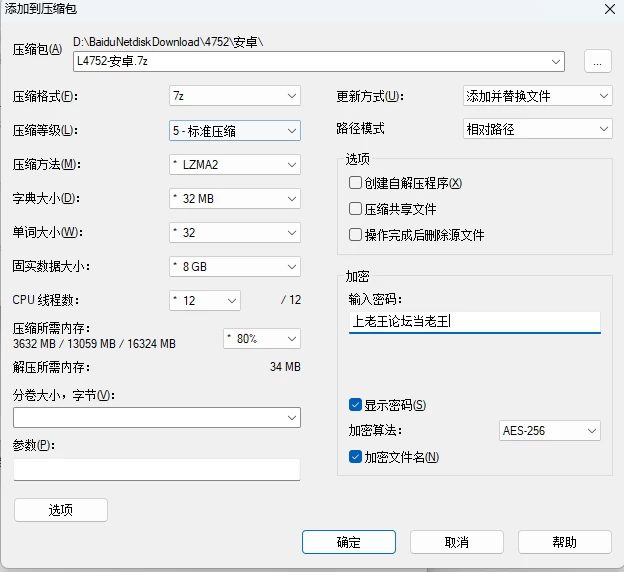Click the 选项 button at bottom left
This screenshot has height=572, width=624.
tap(60, 510)
